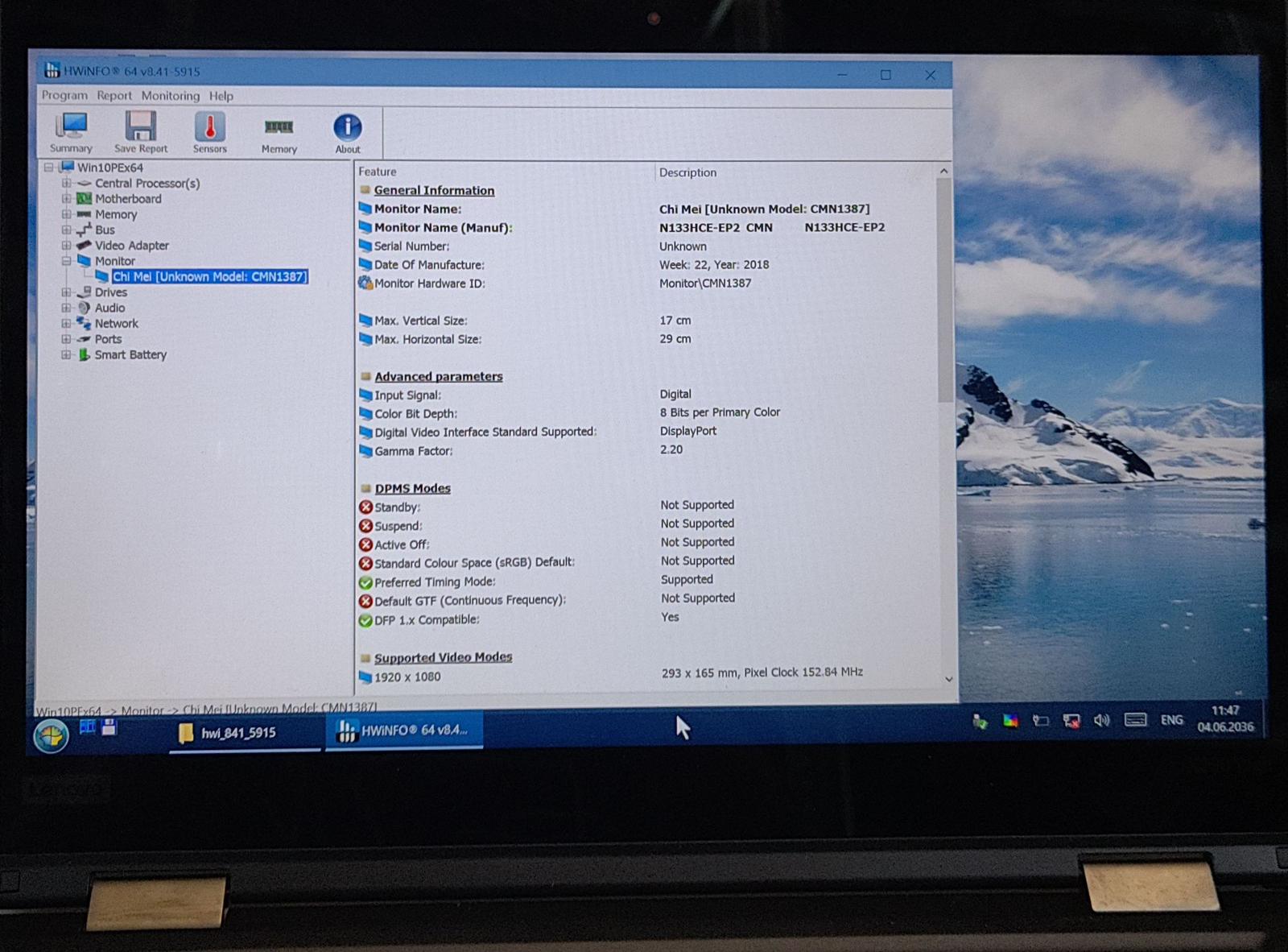Click the General Information section heading
Viewport: 1288px width, 952px height.
click(434, 190)
